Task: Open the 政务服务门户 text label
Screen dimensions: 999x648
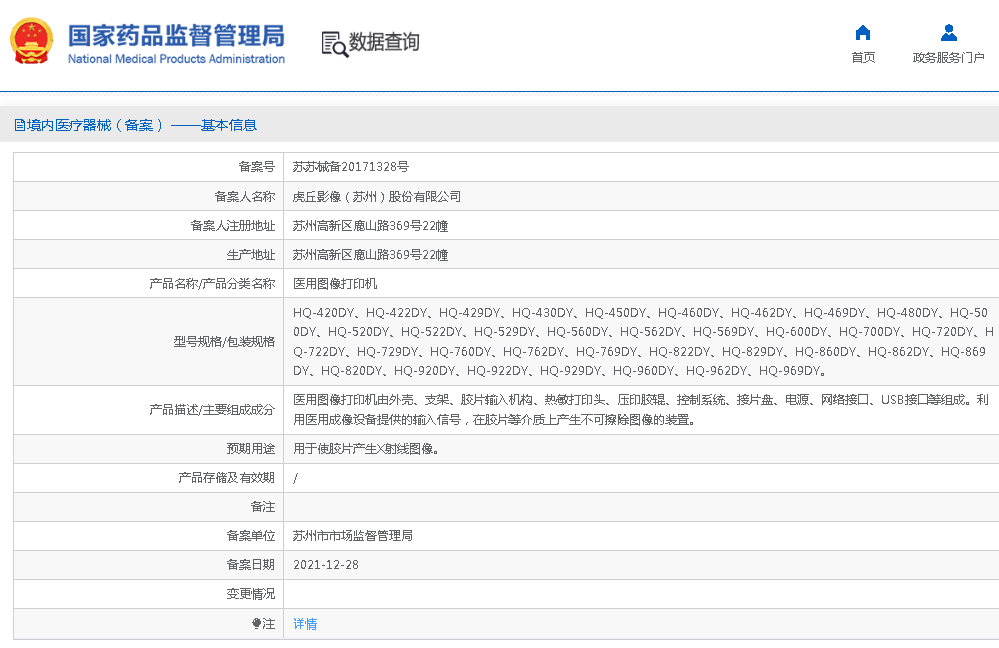Action: (948, 58)
